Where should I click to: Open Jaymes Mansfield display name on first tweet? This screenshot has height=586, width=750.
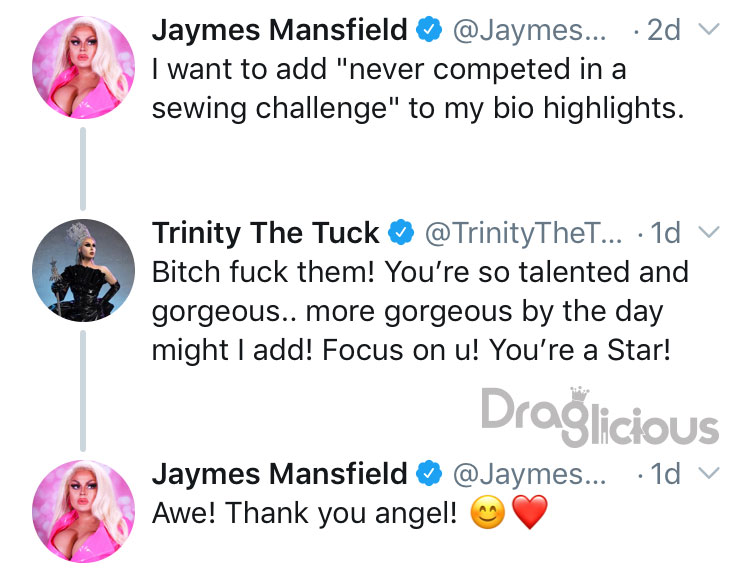pyautogui.click(x=280, y=30)
